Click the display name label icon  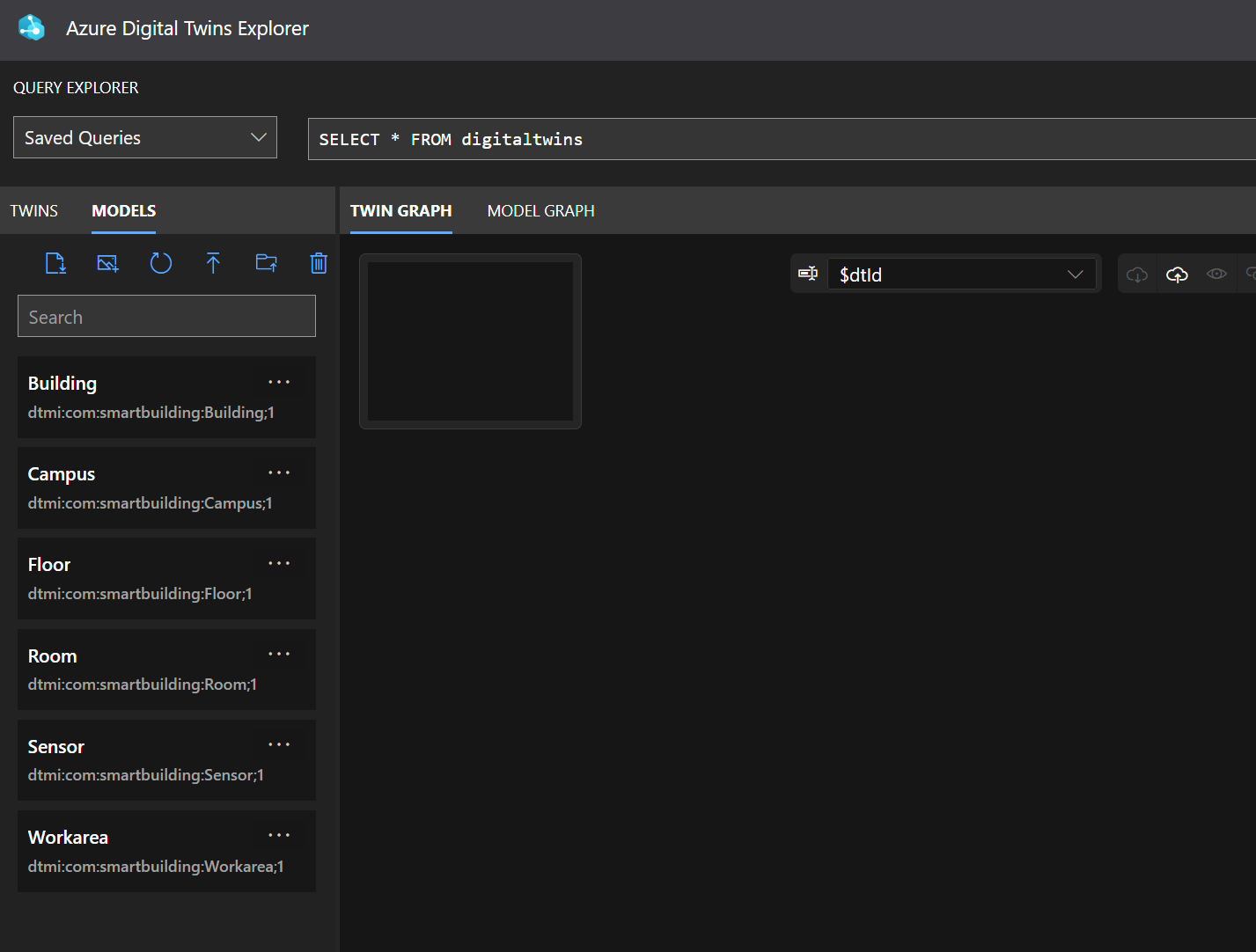coord(808,274)
